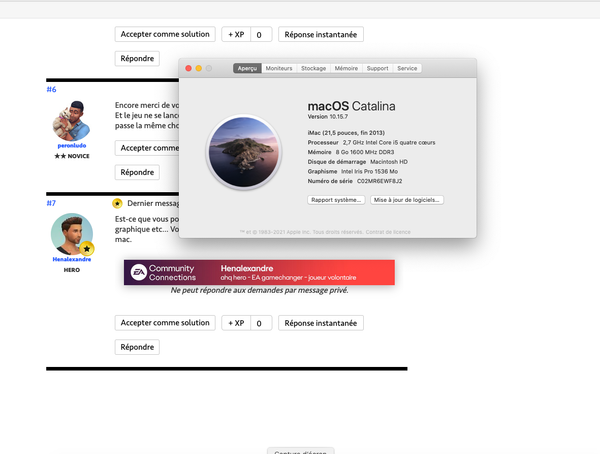Click peronludo's avatar picture
The image size is (600, 454).
click(x=72, y=121)
